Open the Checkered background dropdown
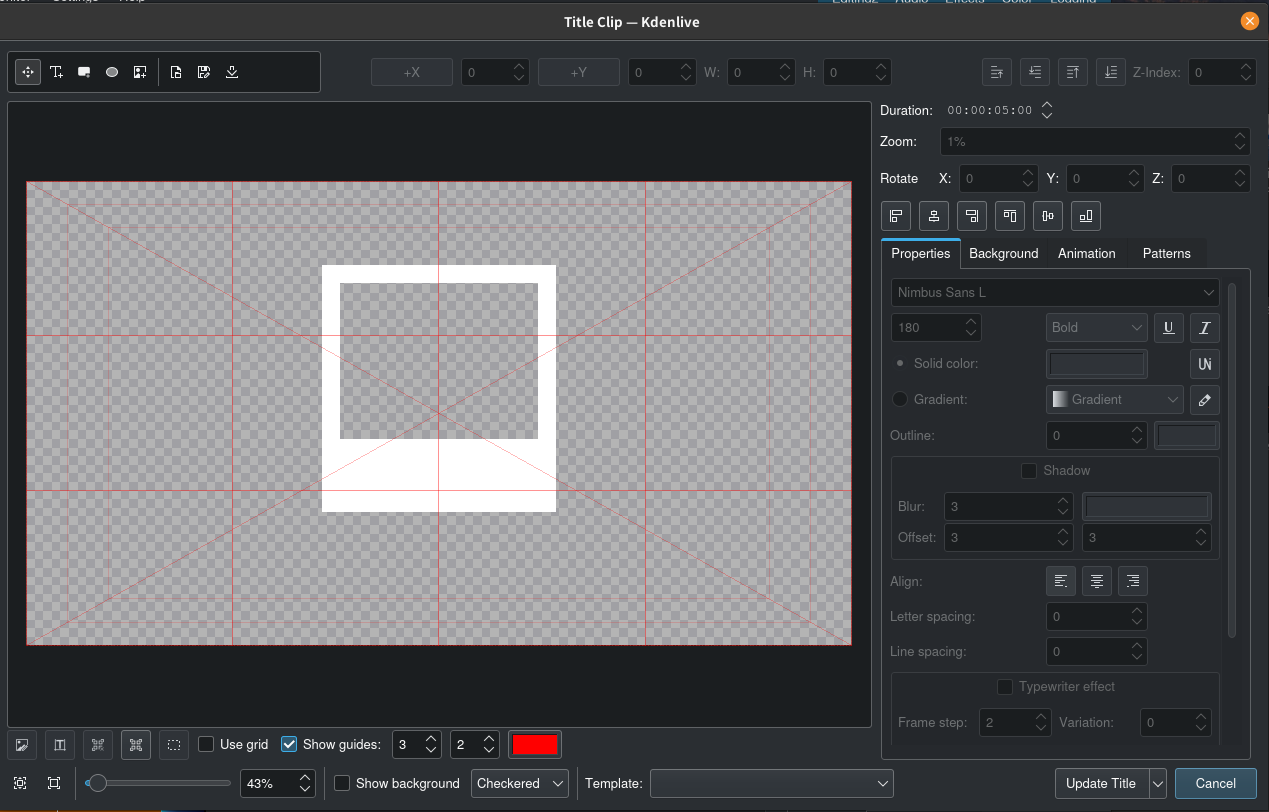 click(520, 783)
